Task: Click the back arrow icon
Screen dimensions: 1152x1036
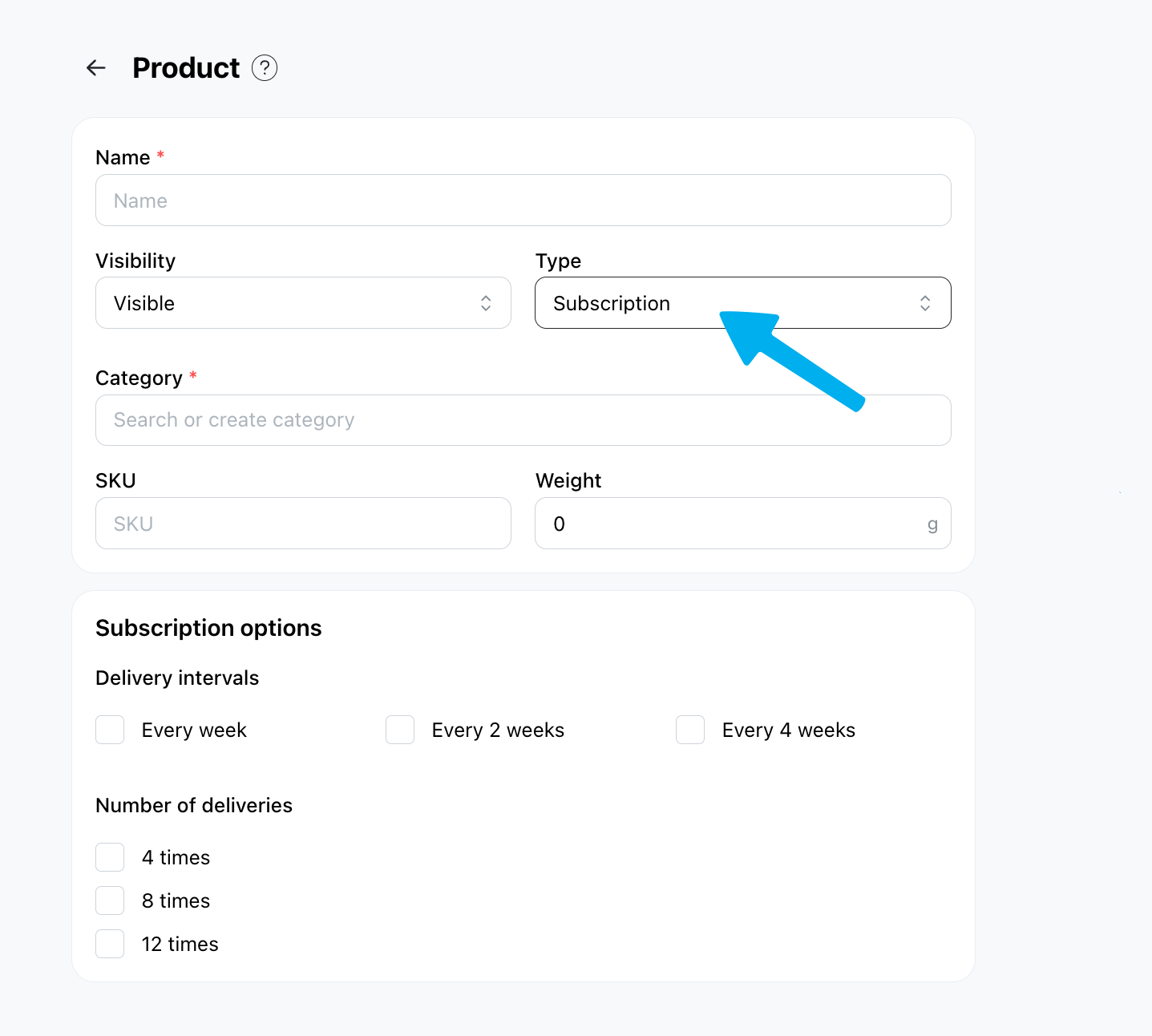Action: pyautogui.click(x=96, y=68)
